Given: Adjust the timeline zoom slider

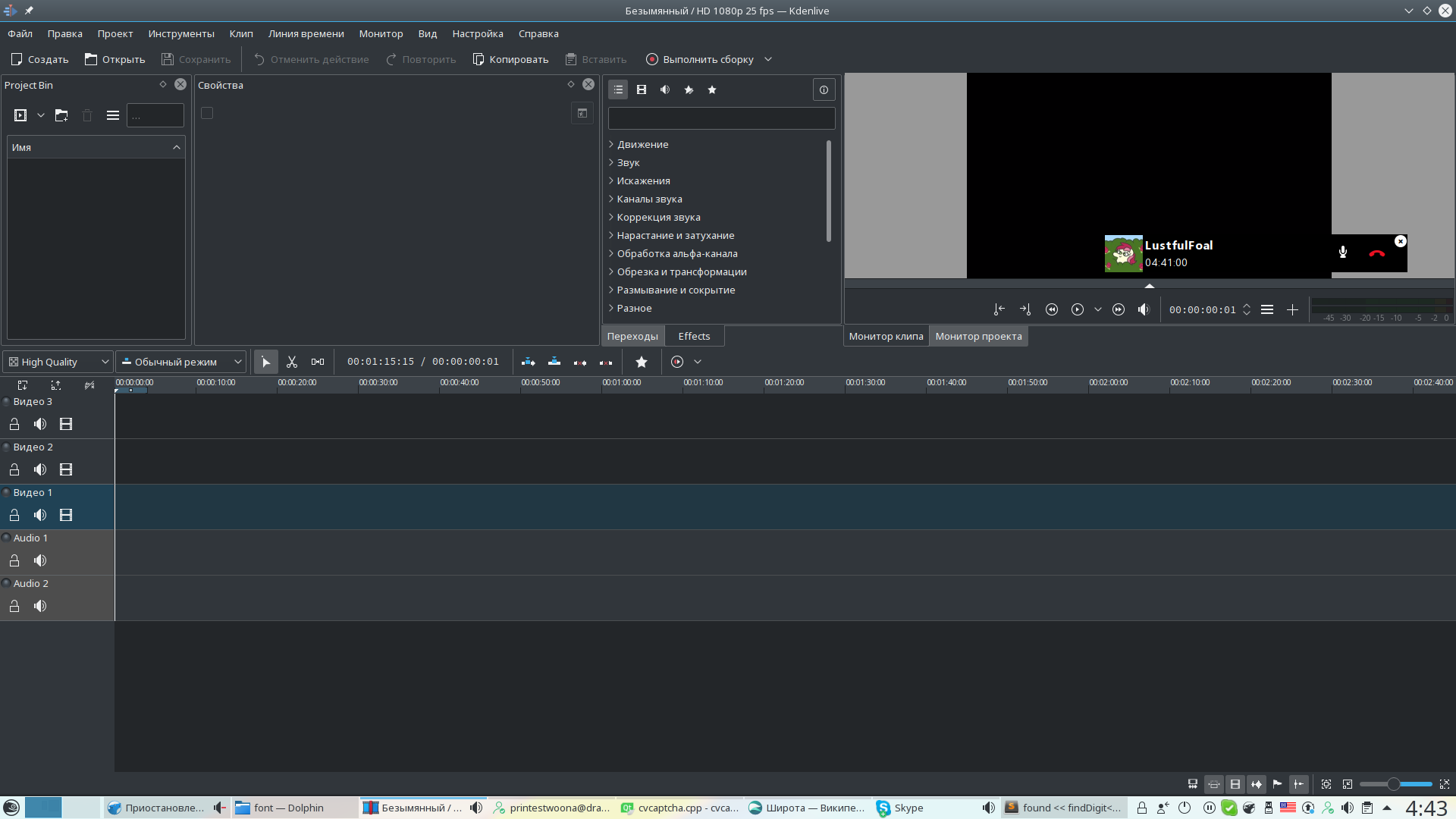Looking at the screenshot, I should [x=1395, y=784].
